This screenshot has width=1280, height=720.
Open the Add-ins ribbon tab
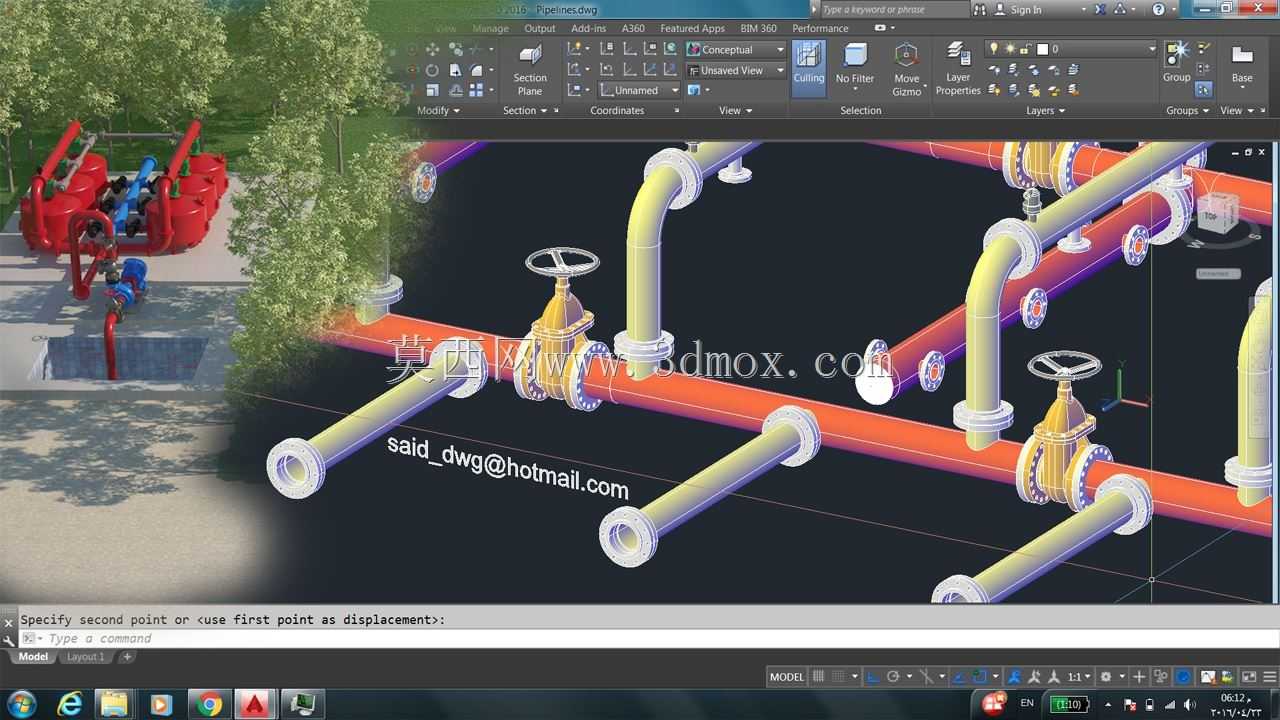coord(588,28)
